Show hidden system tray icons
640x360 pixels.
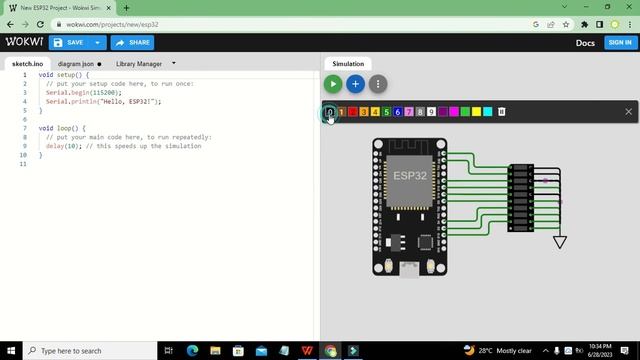tap(546, 351)
